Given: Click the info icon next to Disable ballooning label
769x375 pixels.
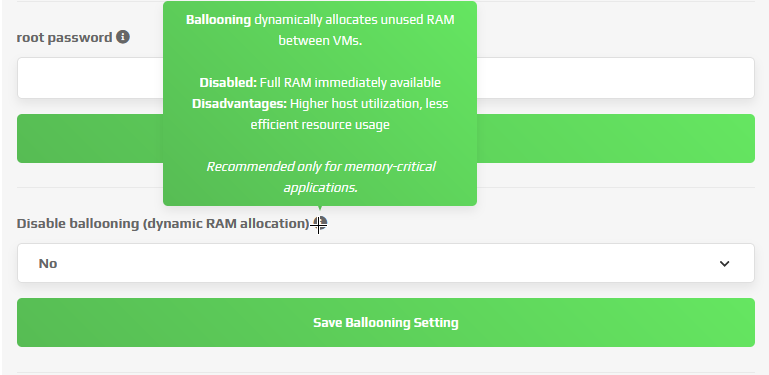Looking at the screenshot, I should click(320, 224).
